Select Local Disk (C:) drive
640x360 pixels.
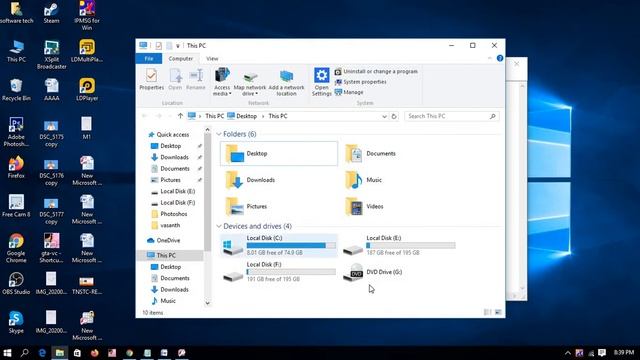coord(279,245)
